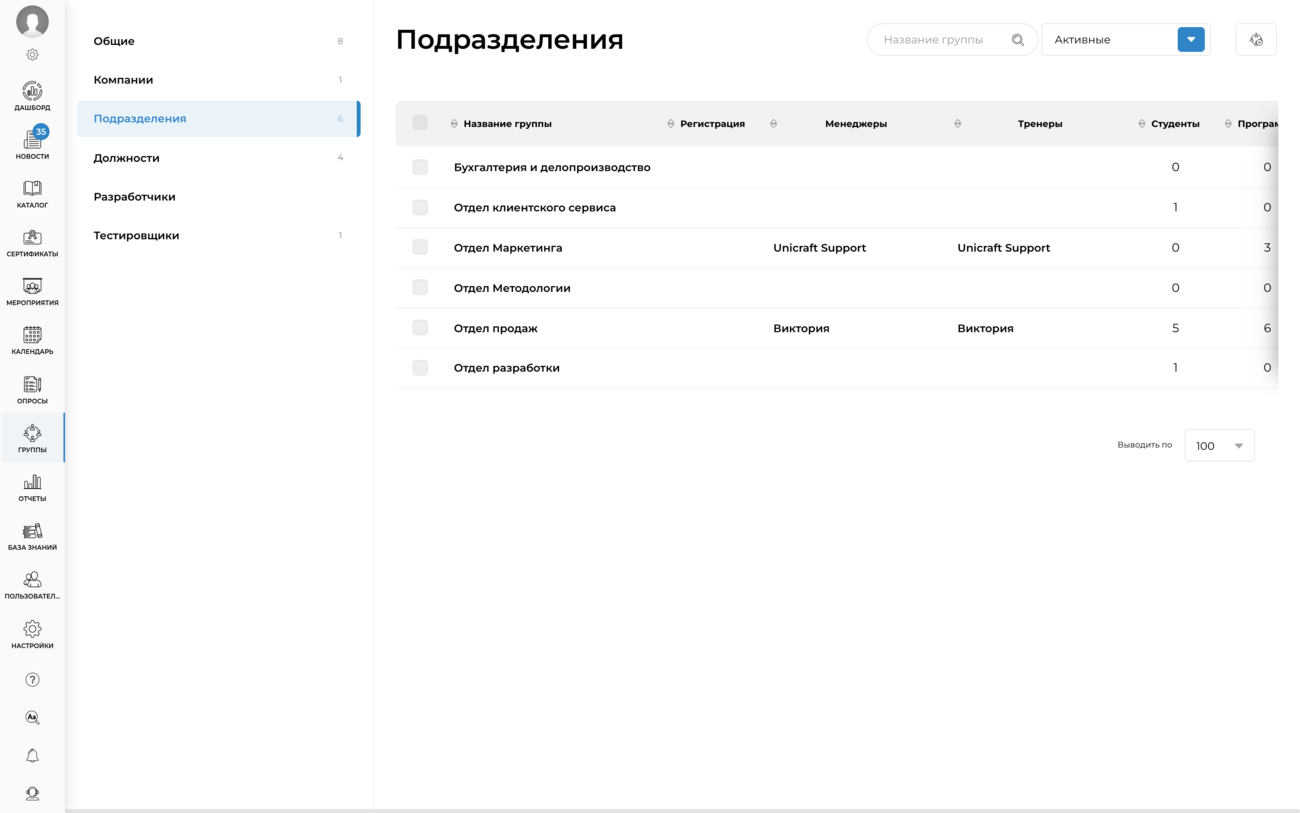The width and height of the screenshot is (1300, 813).
Task: Open Новости with the 35 badge
Action: 32,144
